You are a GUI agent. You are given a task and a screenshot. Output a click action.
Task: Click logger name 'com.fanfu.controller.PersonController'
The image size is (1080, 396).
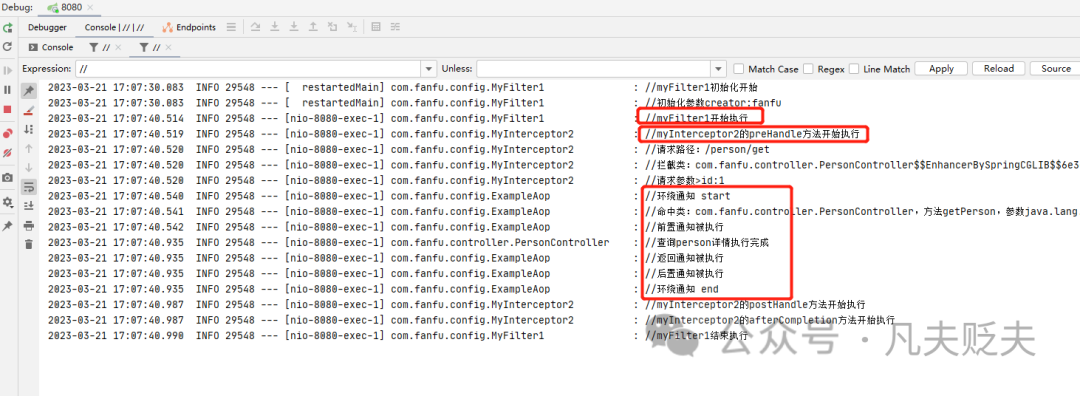tap(499, 242)
